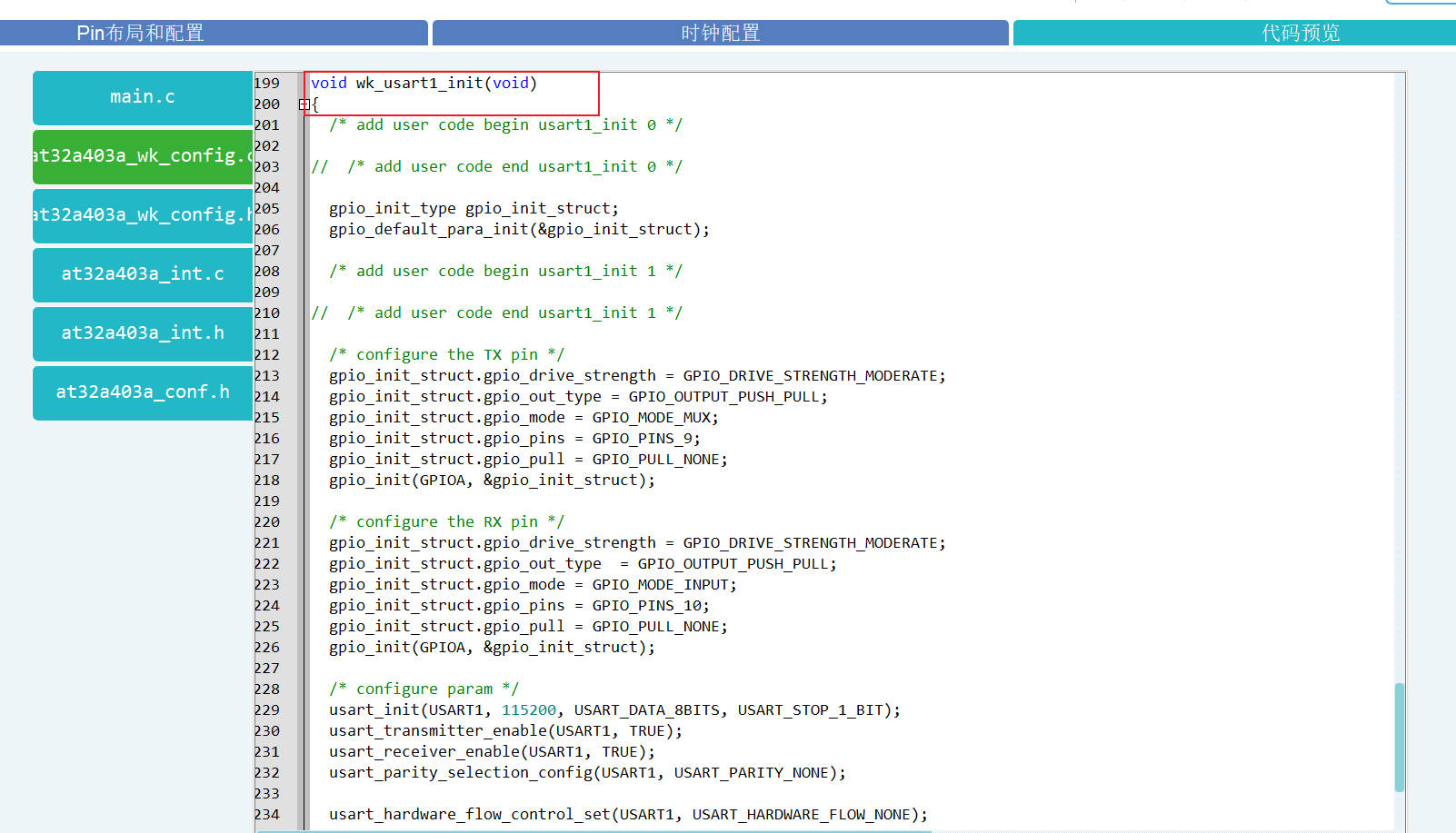Click line number 199 in the gutter
This screenshot has width=1456, height=833.
click(267, 83)
